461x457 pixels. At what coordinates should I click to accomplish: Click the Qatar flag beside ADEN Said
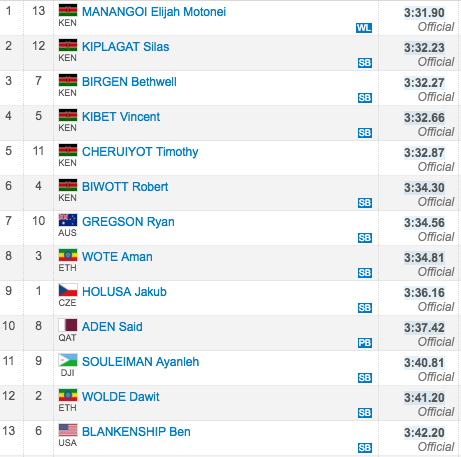(68, 325)
